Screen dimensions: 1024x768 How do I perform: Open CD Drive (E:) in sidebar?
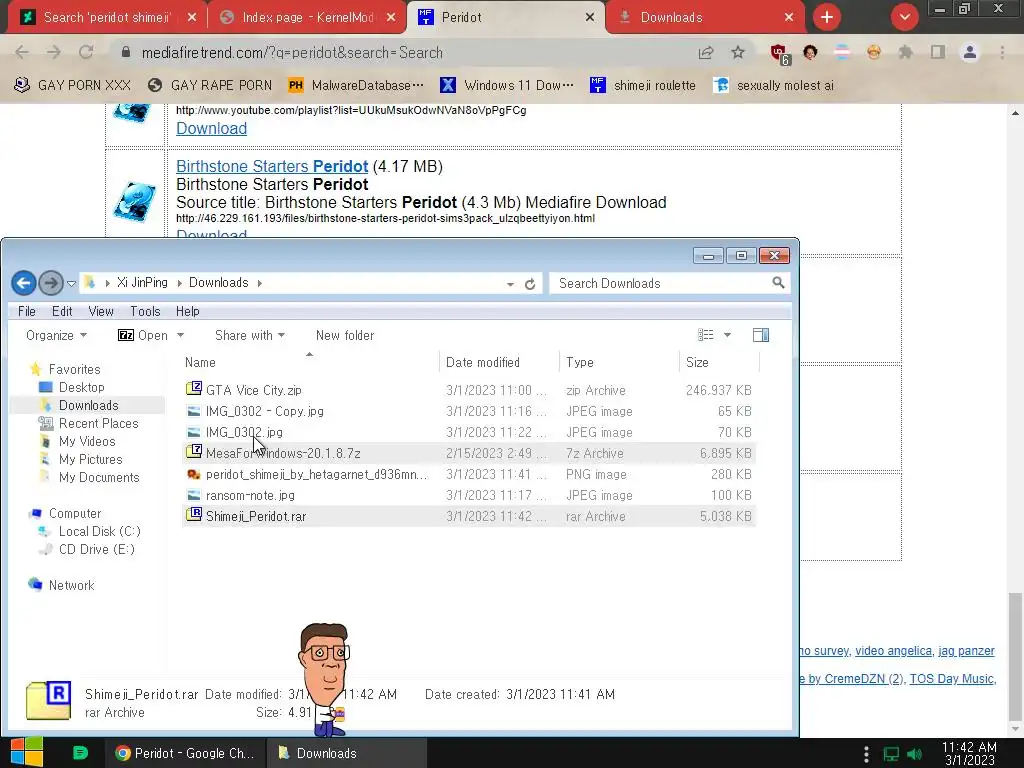point(96,549)
